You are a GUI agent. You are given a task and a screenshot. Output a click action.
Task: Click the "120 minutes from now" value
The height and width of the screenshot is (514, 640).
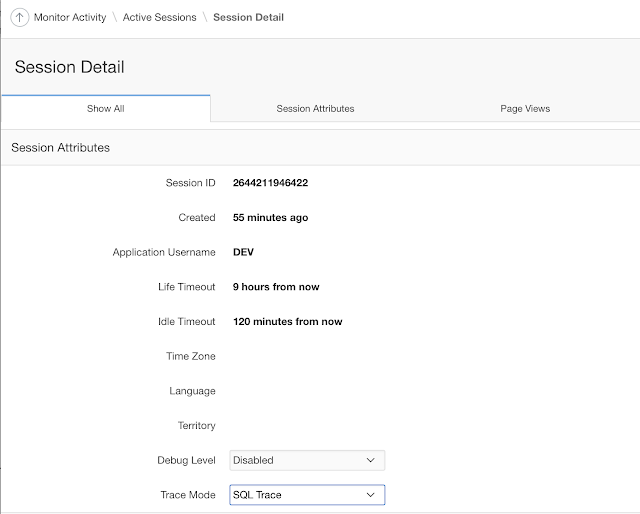click(x=287, y=322)
